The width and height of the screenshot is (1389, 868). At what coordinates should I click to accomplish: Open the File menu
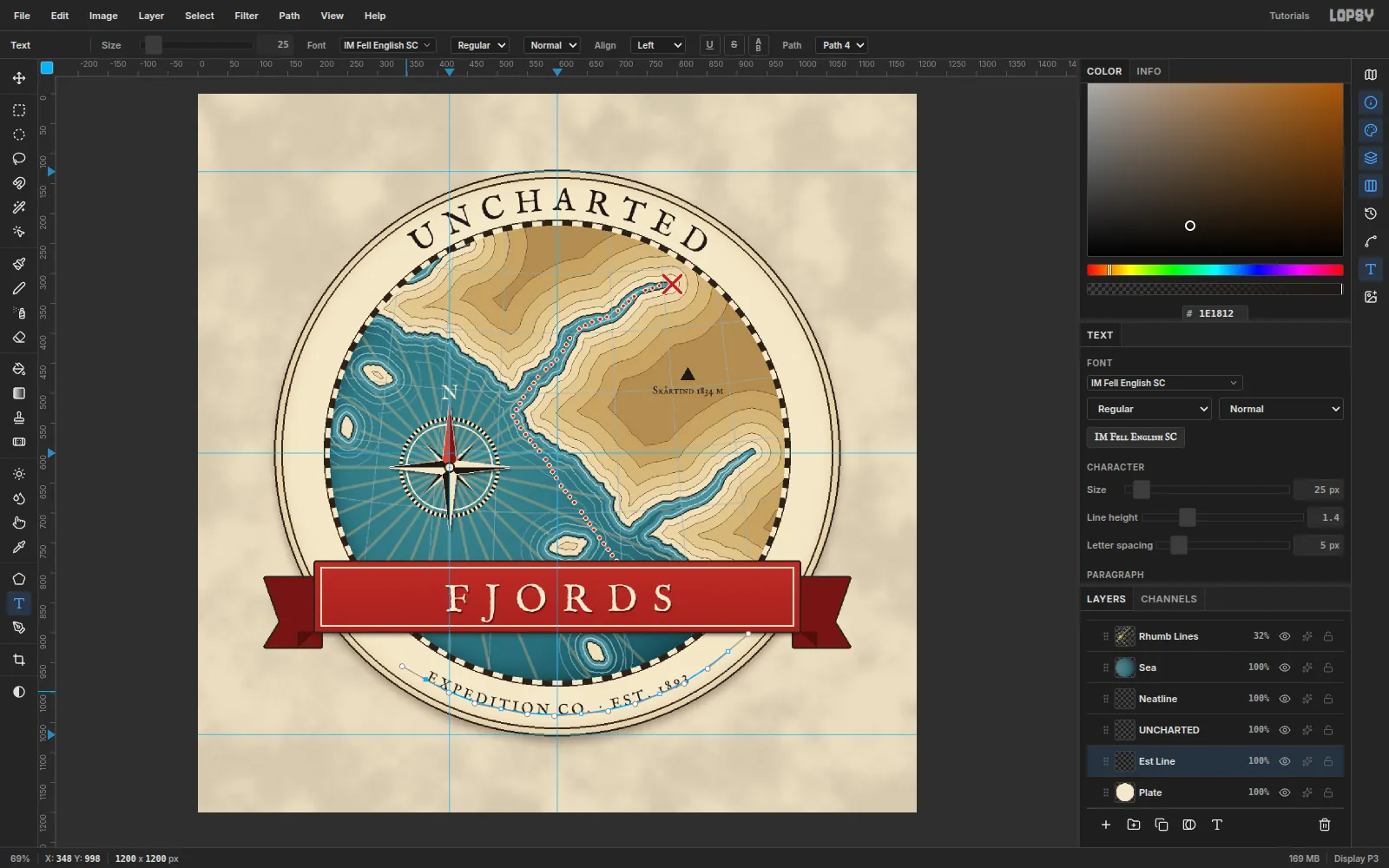coord(23,16)
